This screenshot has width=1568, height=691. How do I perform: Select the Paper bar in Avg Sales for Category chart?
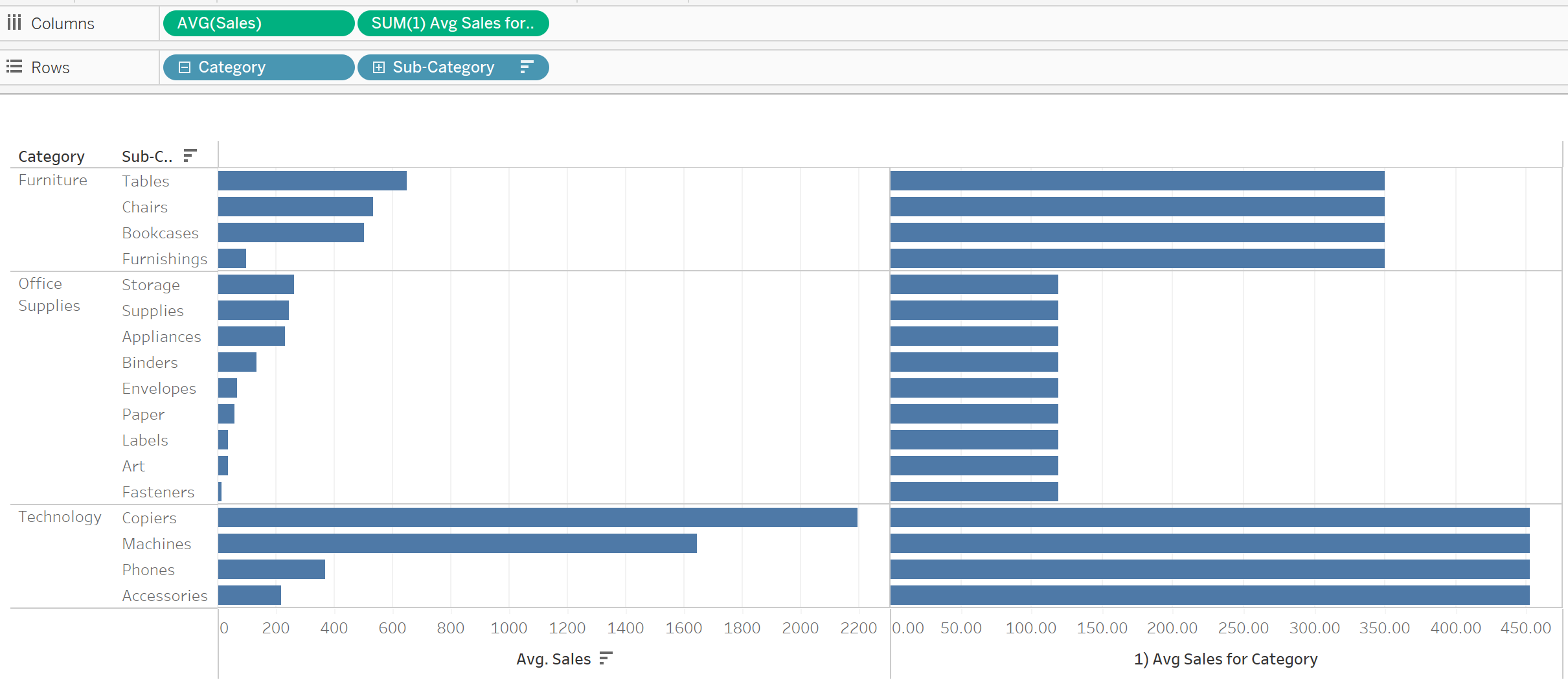point(974,414)
